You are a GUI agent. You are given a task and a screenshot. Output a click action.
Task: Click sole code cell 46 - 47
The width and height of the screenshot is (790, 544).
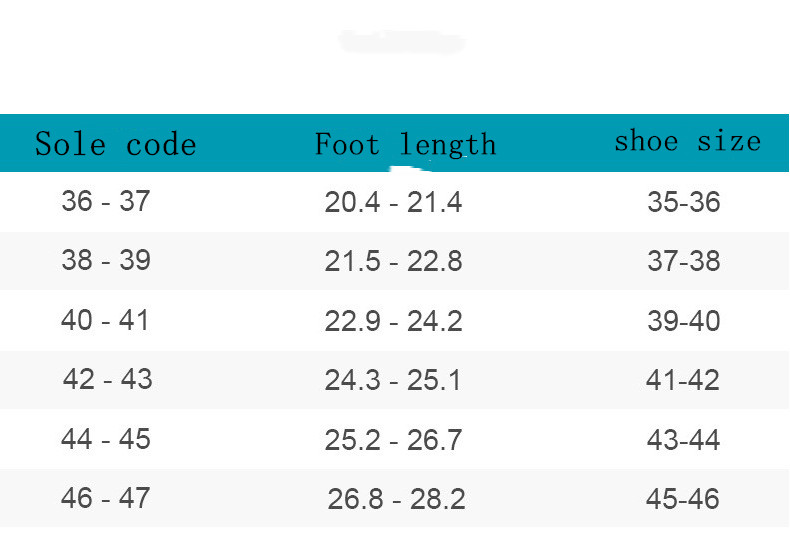pos(106,498)
